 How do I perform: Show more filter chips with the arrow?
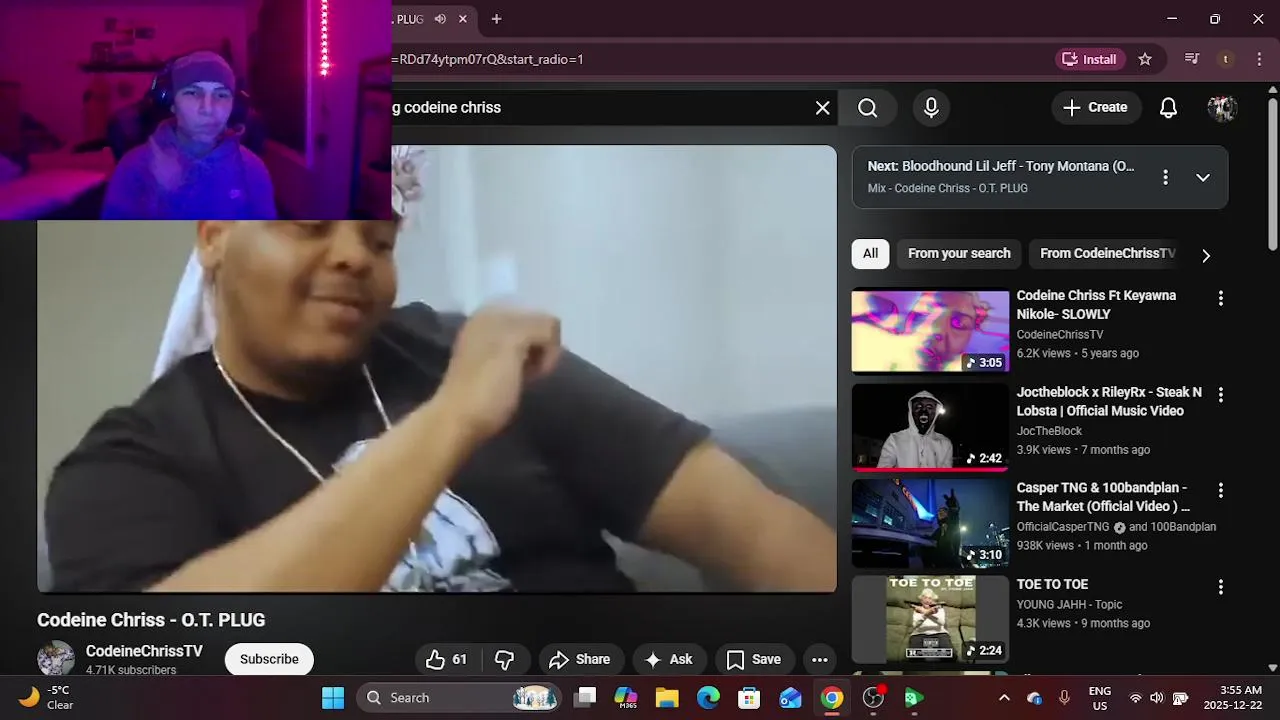1206,255
